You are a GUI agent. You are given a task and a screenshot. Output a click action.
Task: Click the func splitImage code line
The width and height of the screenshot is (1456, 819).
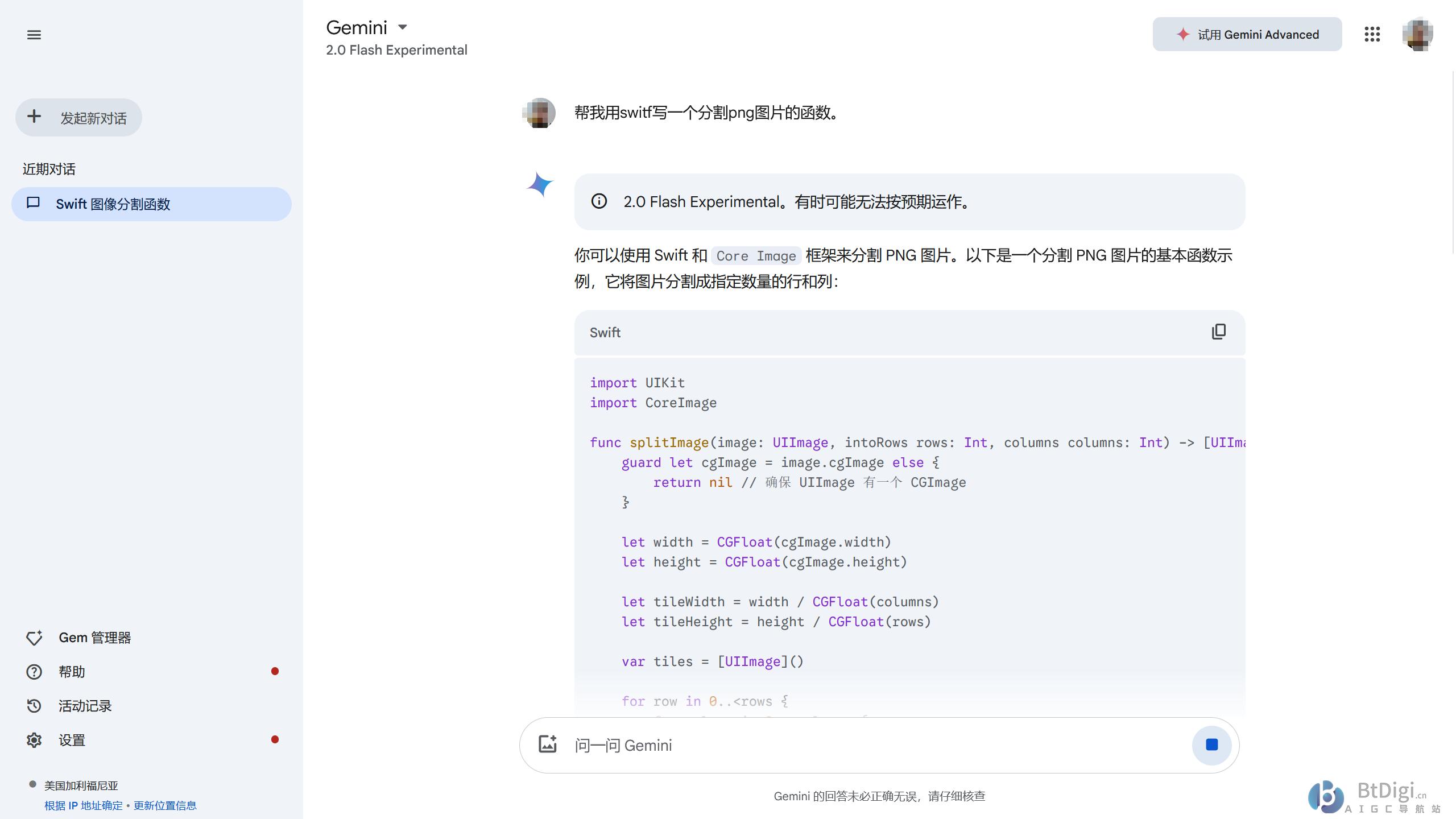[917, 442]
